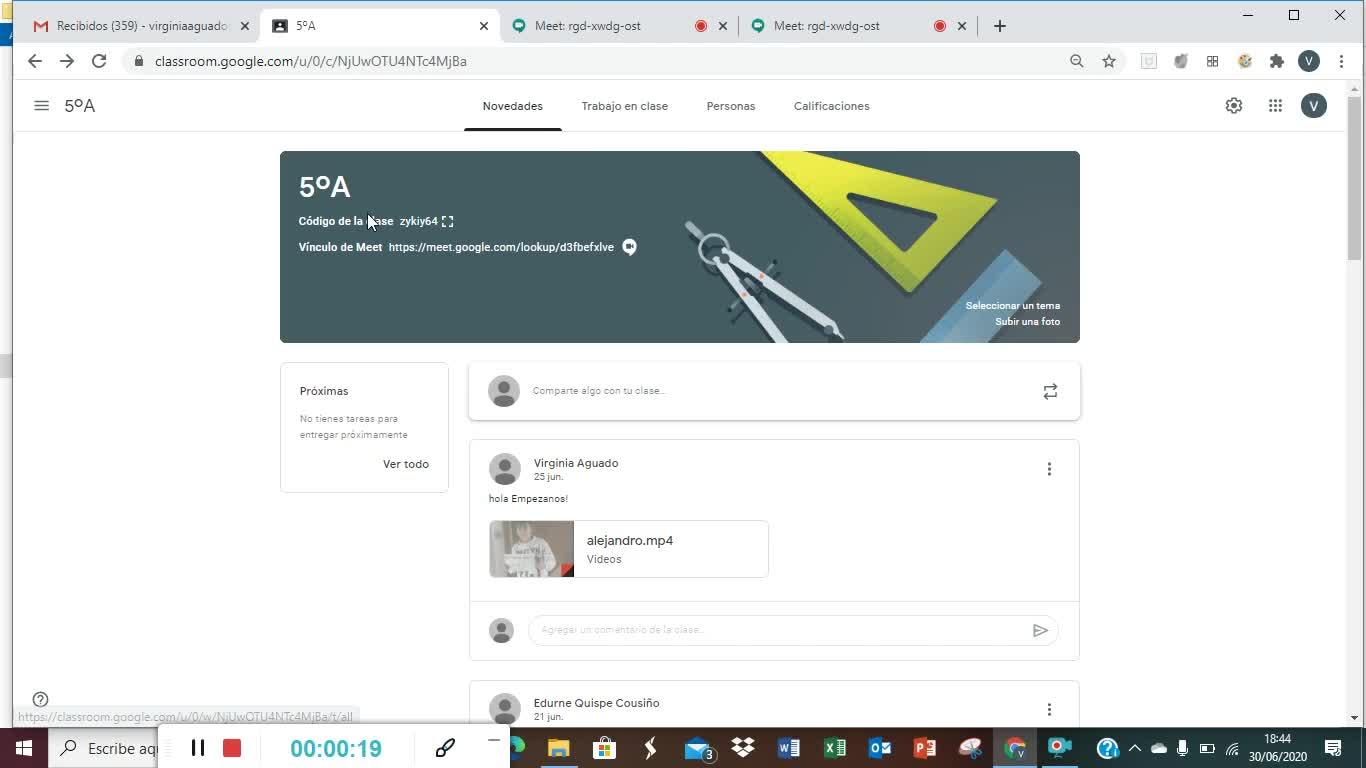Open the Chrome extensions puzzle icon
The height and width of the screenshot is (768, 1366).
(x=1277, y=61)
